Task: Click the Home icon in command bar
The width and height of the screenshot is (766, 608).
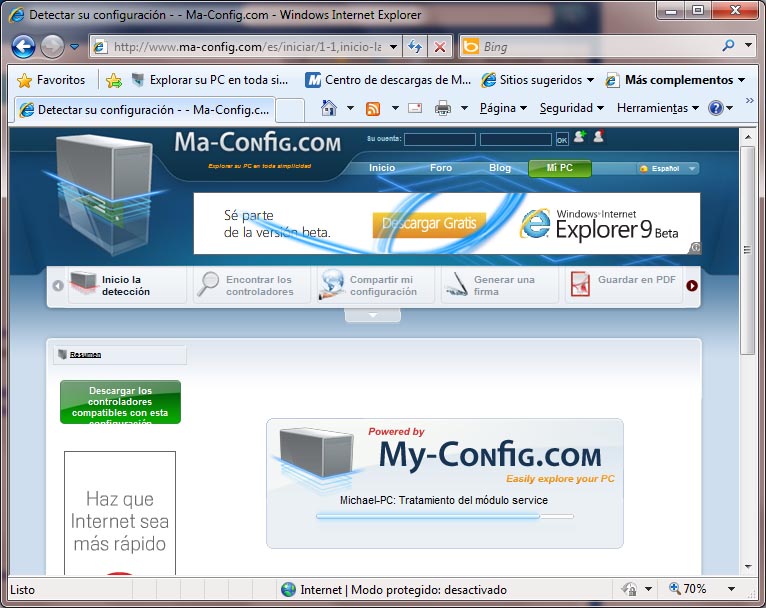Action: click(x=329, y=108)
